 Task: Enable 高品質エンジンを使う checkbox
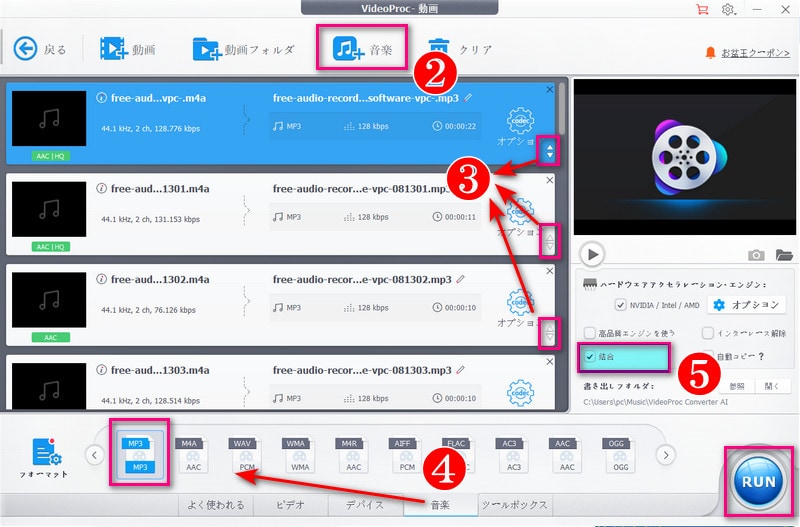[x=590, y=333]
